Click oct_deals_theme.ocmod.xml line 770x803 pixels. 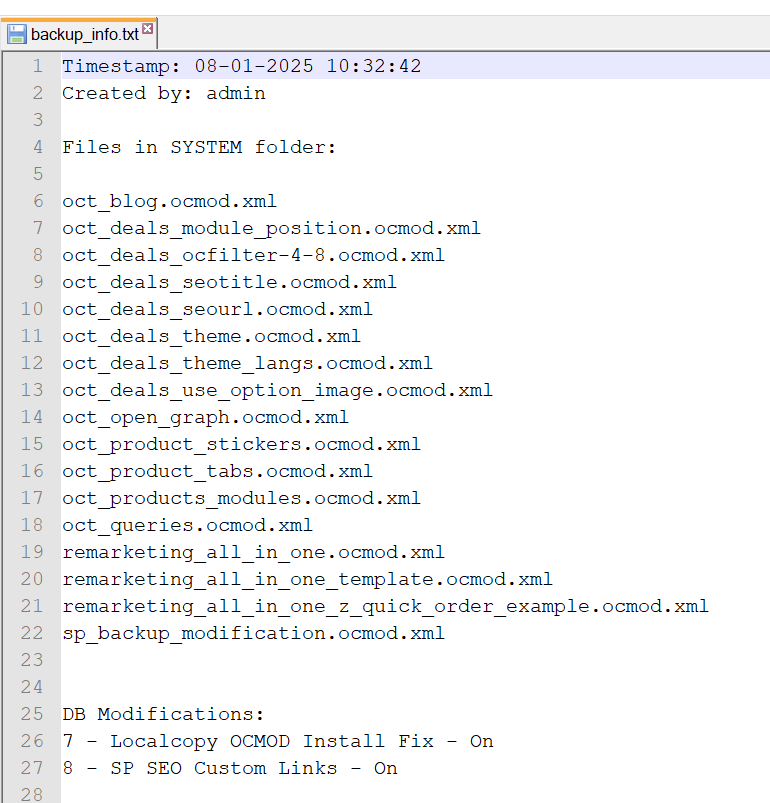[211, 336]
